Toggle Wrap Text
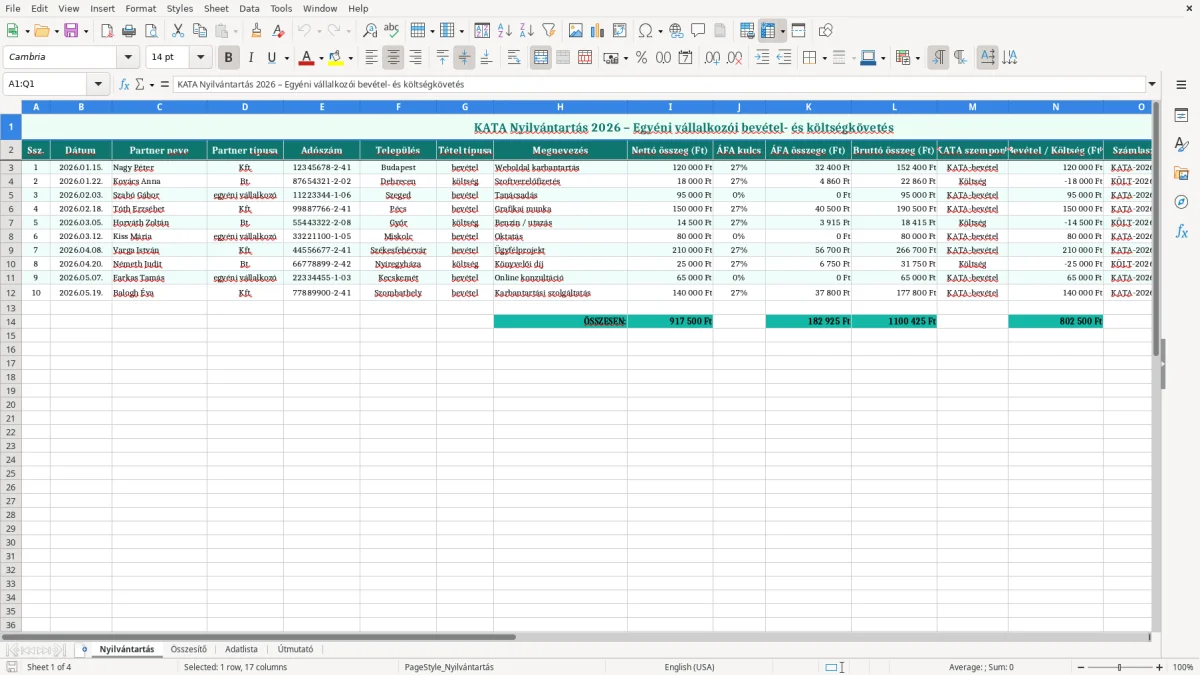Image resolution: width=1200 pixels, height=675 pixels. pos(514,58)
